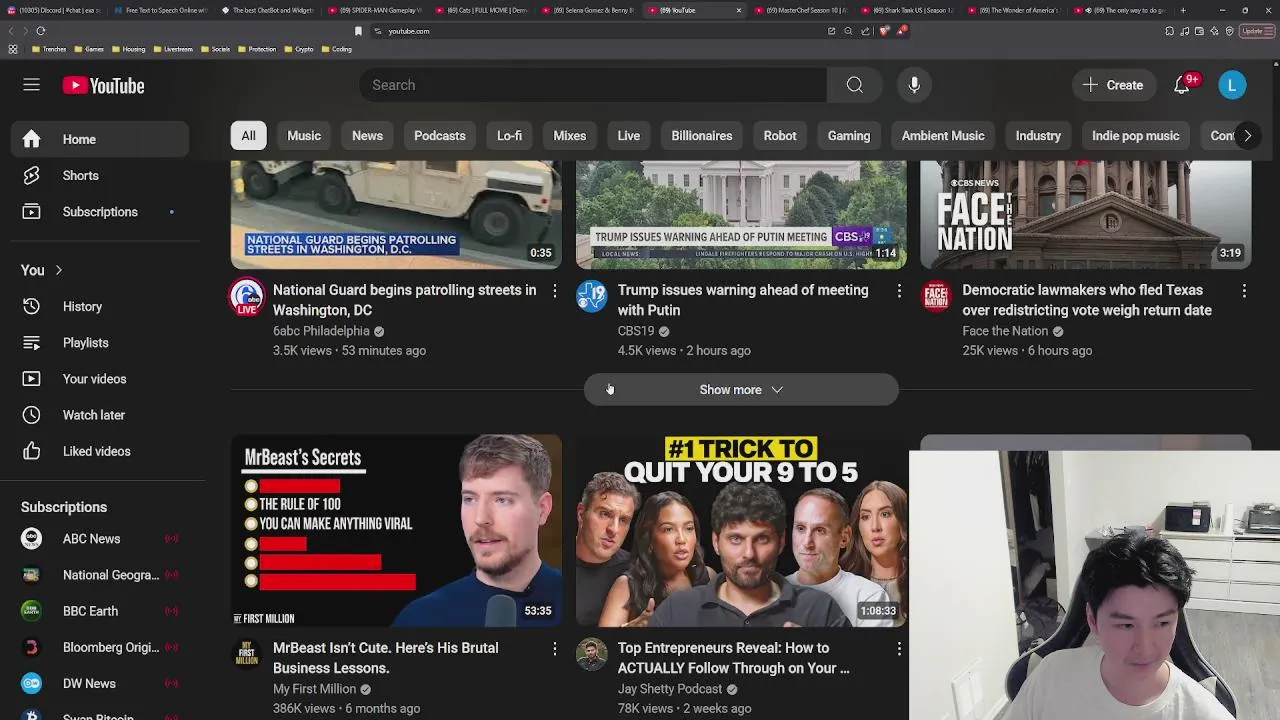Open DW News subscription channel
Screen dimensions: 1280x720
pyautogui.click(x=100, y=683)
